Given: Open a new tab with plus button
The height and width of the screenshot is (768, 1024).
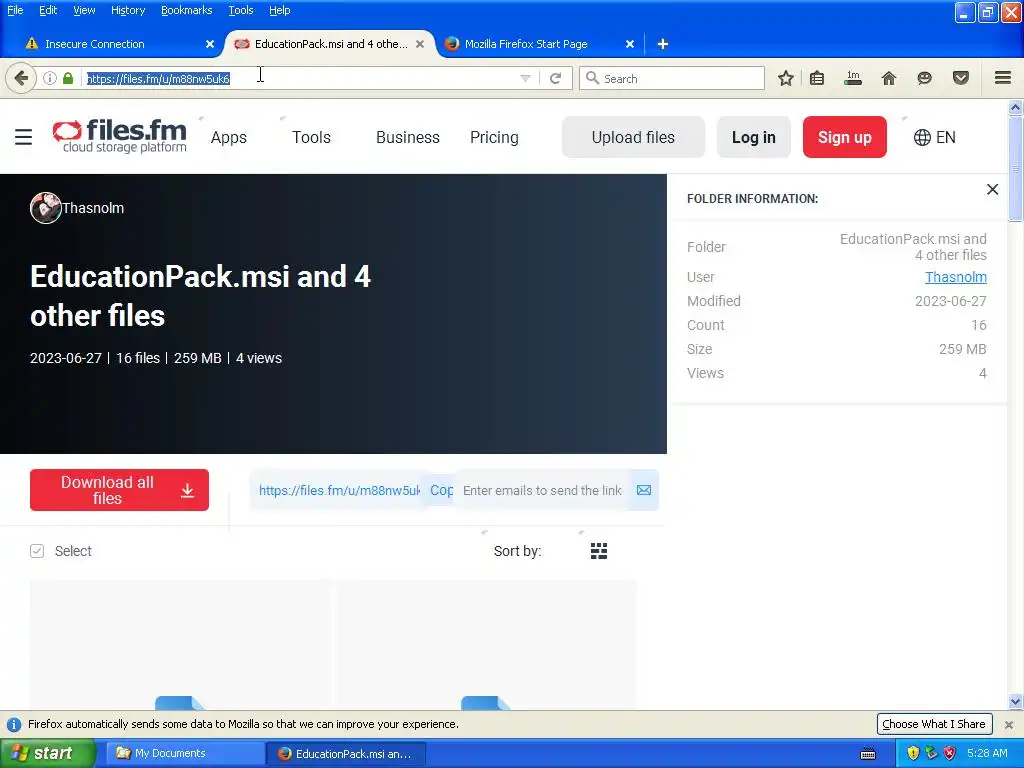Looking at the screenshot, I should 662,44.
